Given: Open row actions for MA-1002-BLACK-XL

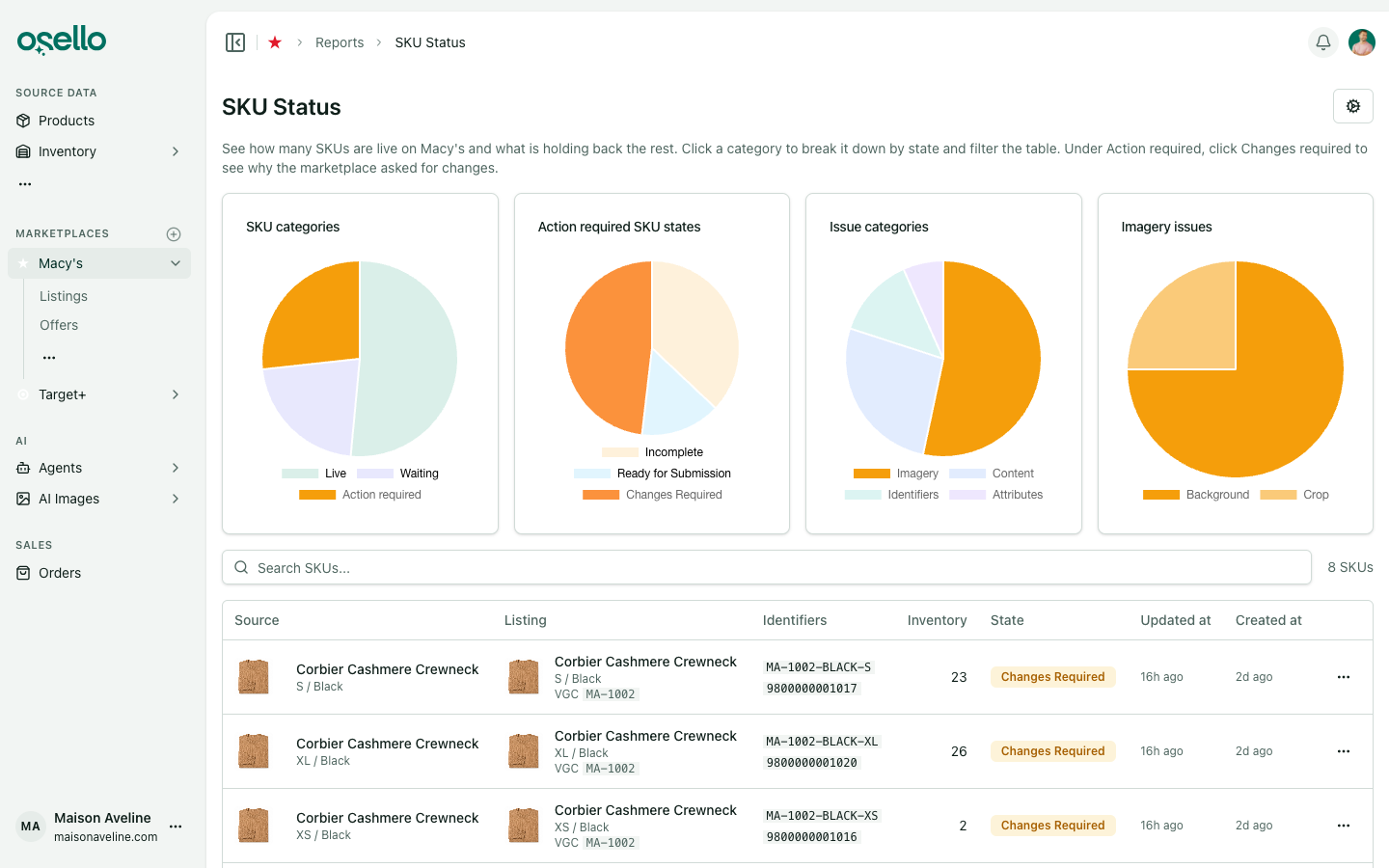Looking at the screenshot, I should (x=1344, y=751).
